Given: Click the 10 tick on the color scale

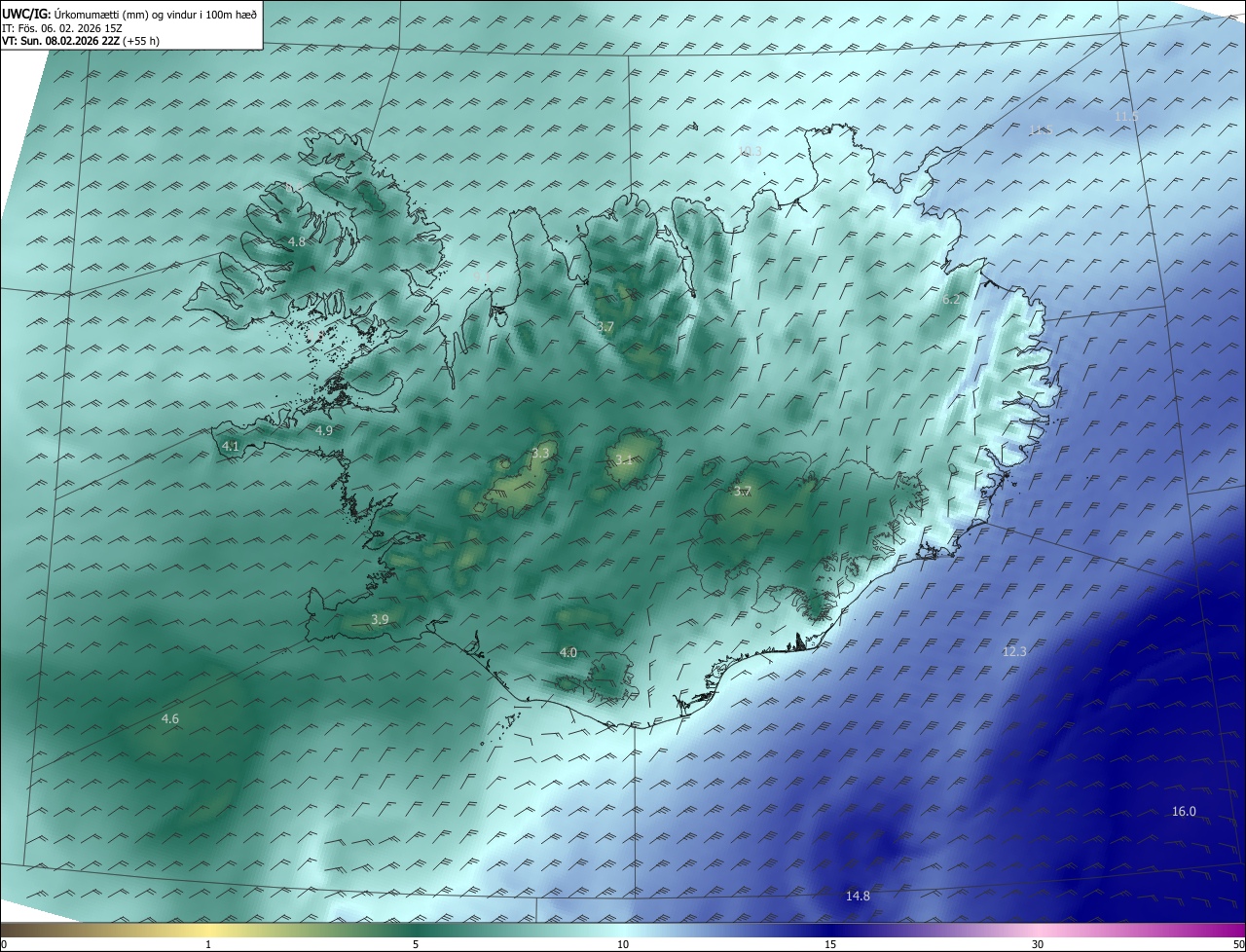Looking at the screenshot, I should 623,944.
